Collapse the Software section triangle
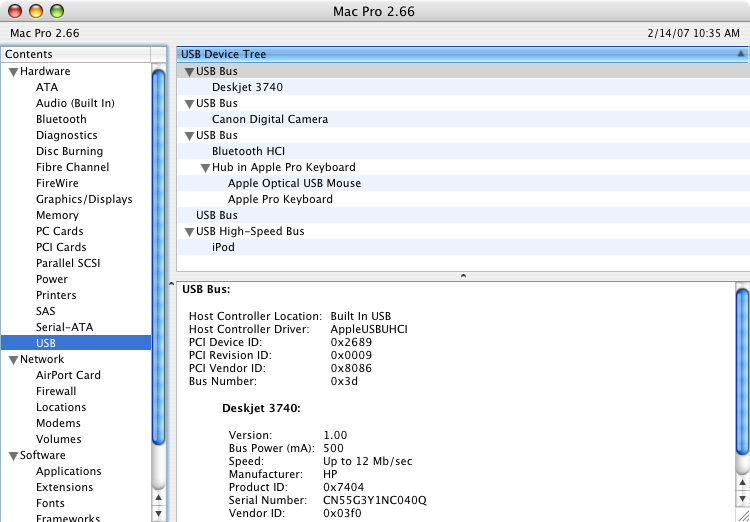750x522 pixels. 13,456
